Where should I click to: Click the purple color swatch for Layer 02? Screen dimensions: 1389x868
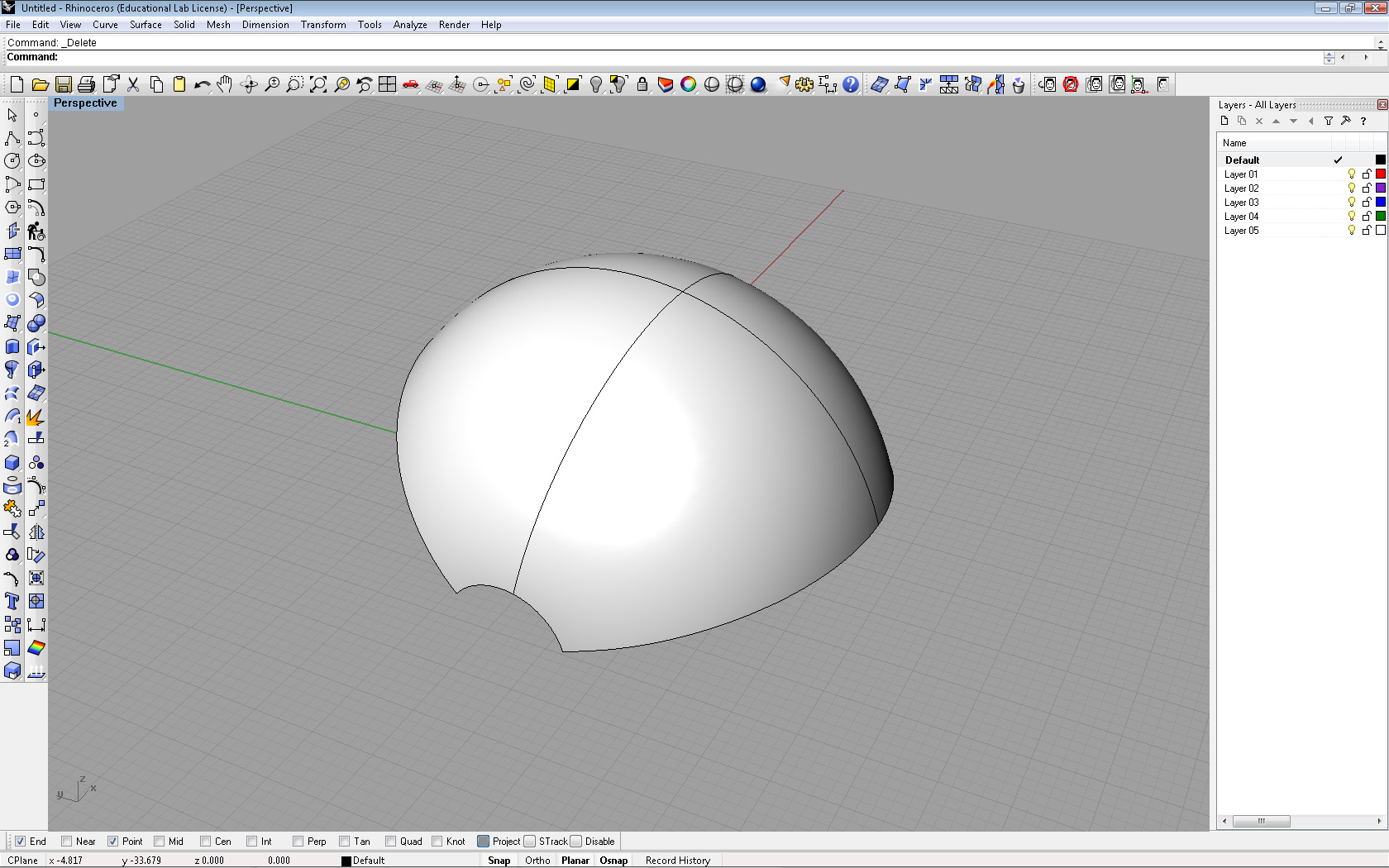point(1381,188)
